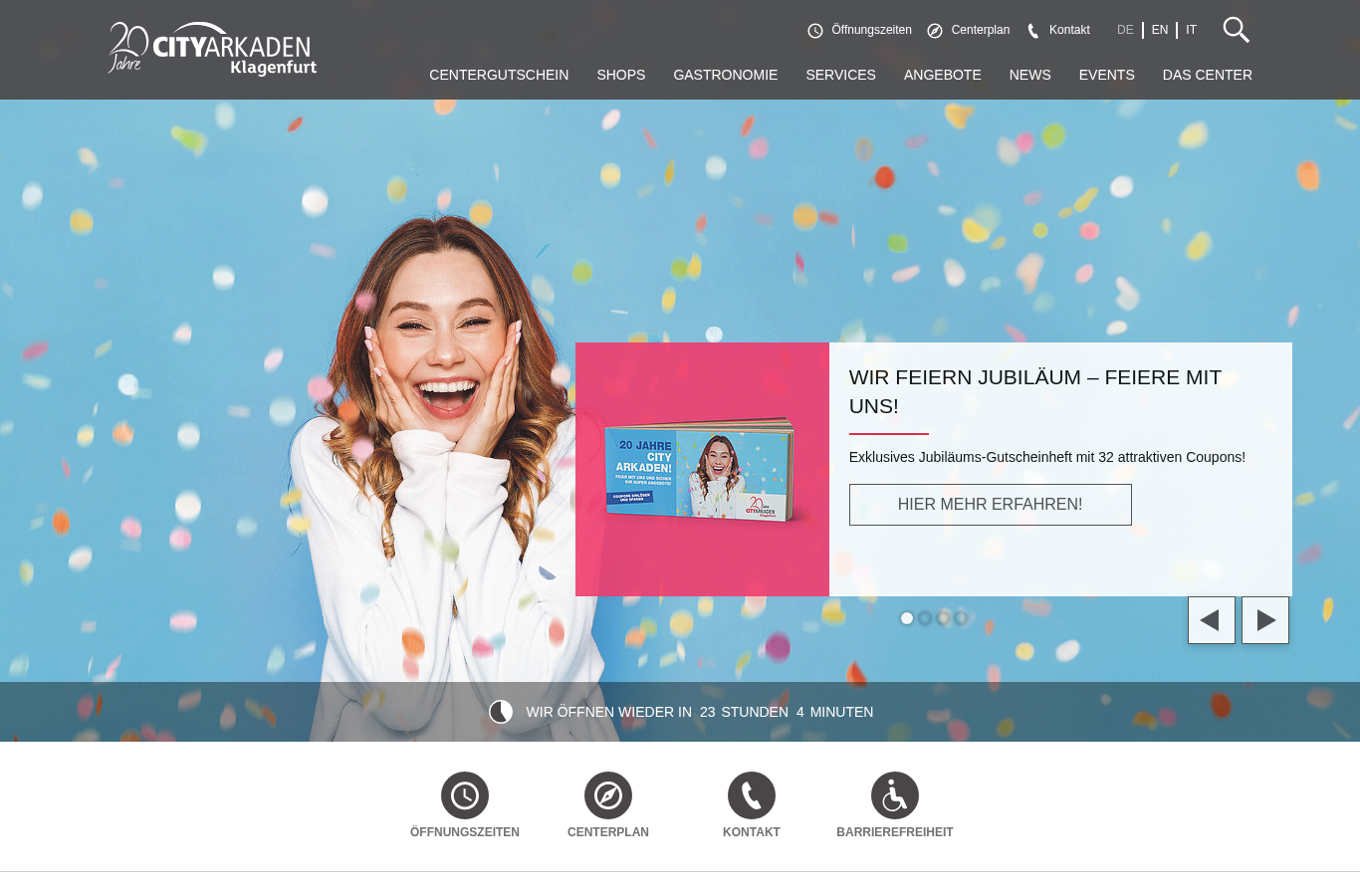Click the compass icon beside Centerplan in header
The height and width of the screenshot is (896, 1360).
935,31
